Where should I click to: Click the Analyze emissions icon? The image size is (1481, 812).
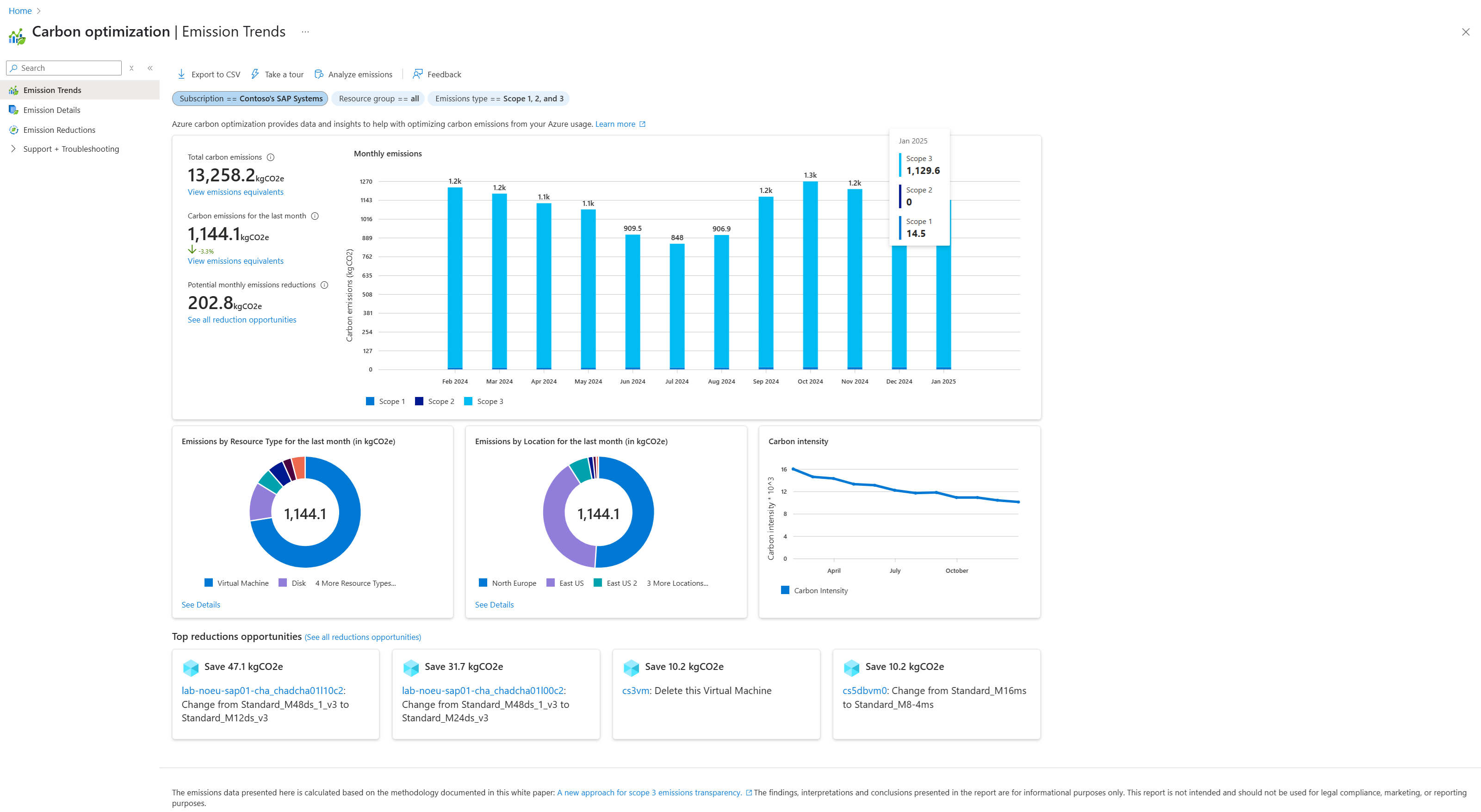318,74
